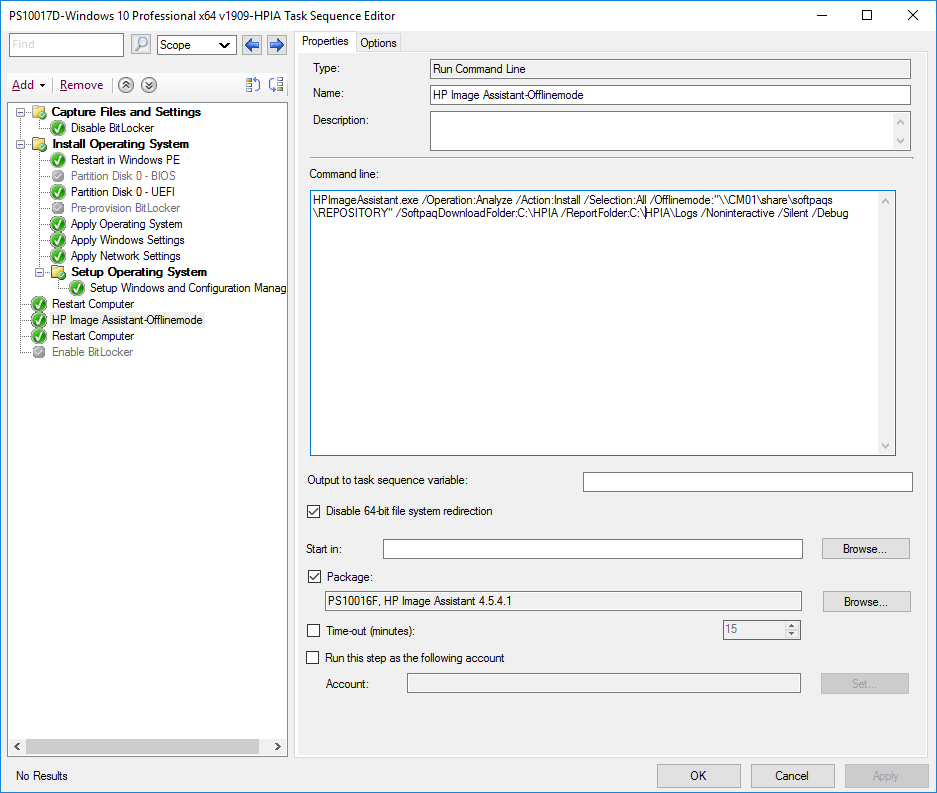Image resolution: width=937 pixels, height=793 pixels.
Task: Maximize the Task Sequence Editor window
Action: click(x=867, y=16)
